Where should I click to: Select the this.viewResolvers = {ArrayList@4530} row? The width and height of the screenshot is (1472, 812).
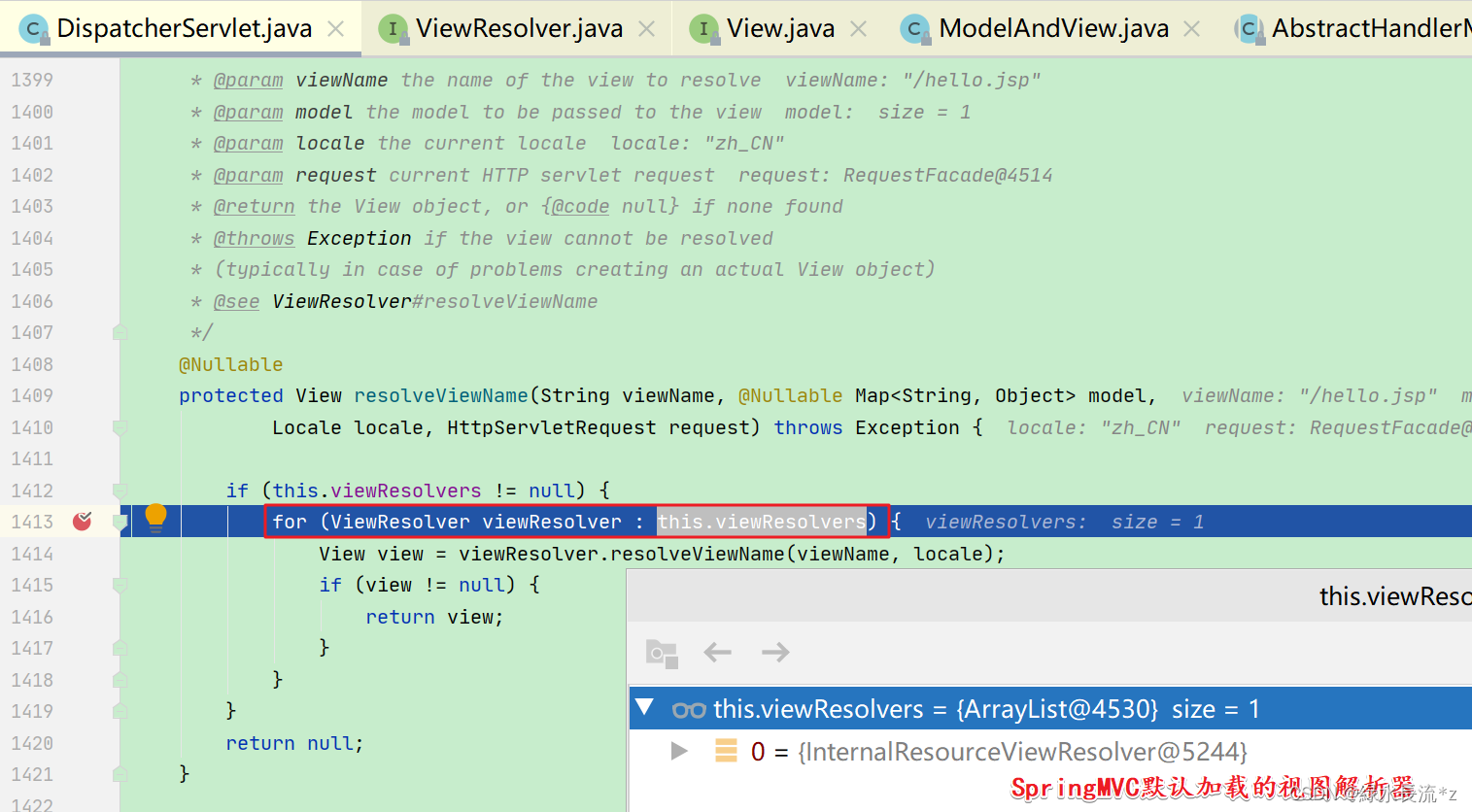(x=1050, y=709)
